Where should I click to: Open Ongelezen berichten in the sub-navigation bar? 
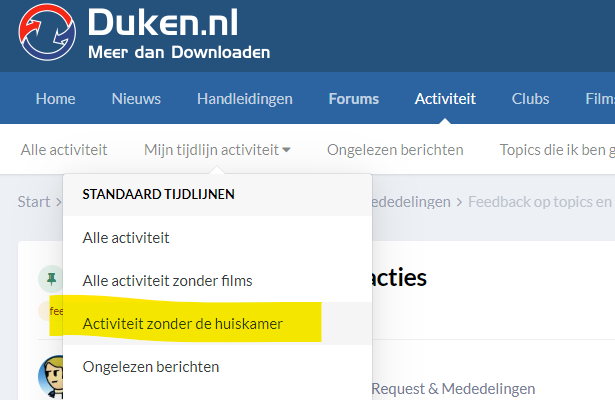pos(395,150)
